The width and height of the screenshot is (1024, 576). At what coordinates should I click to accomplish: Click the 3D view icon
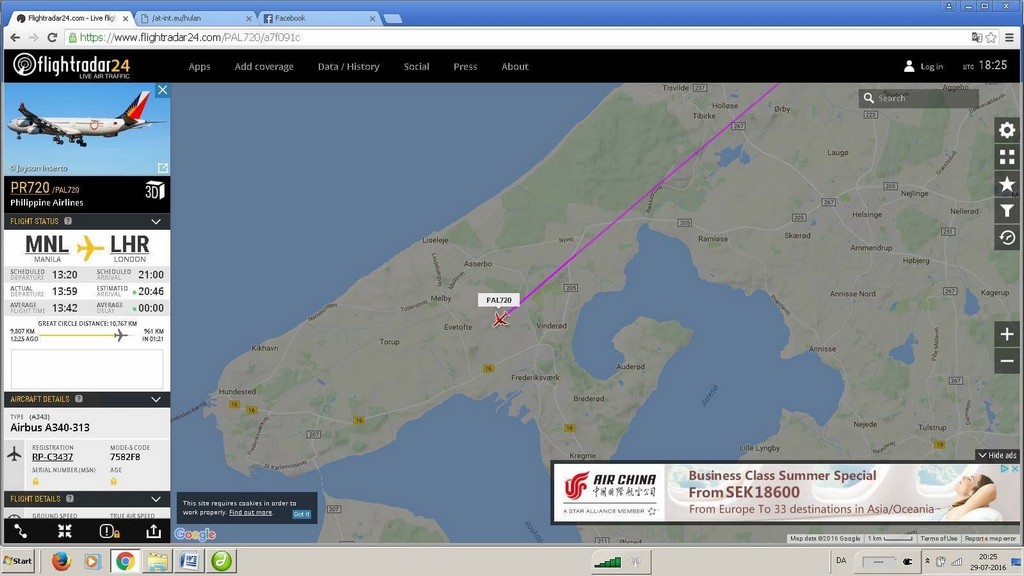[x=155, y=190]
